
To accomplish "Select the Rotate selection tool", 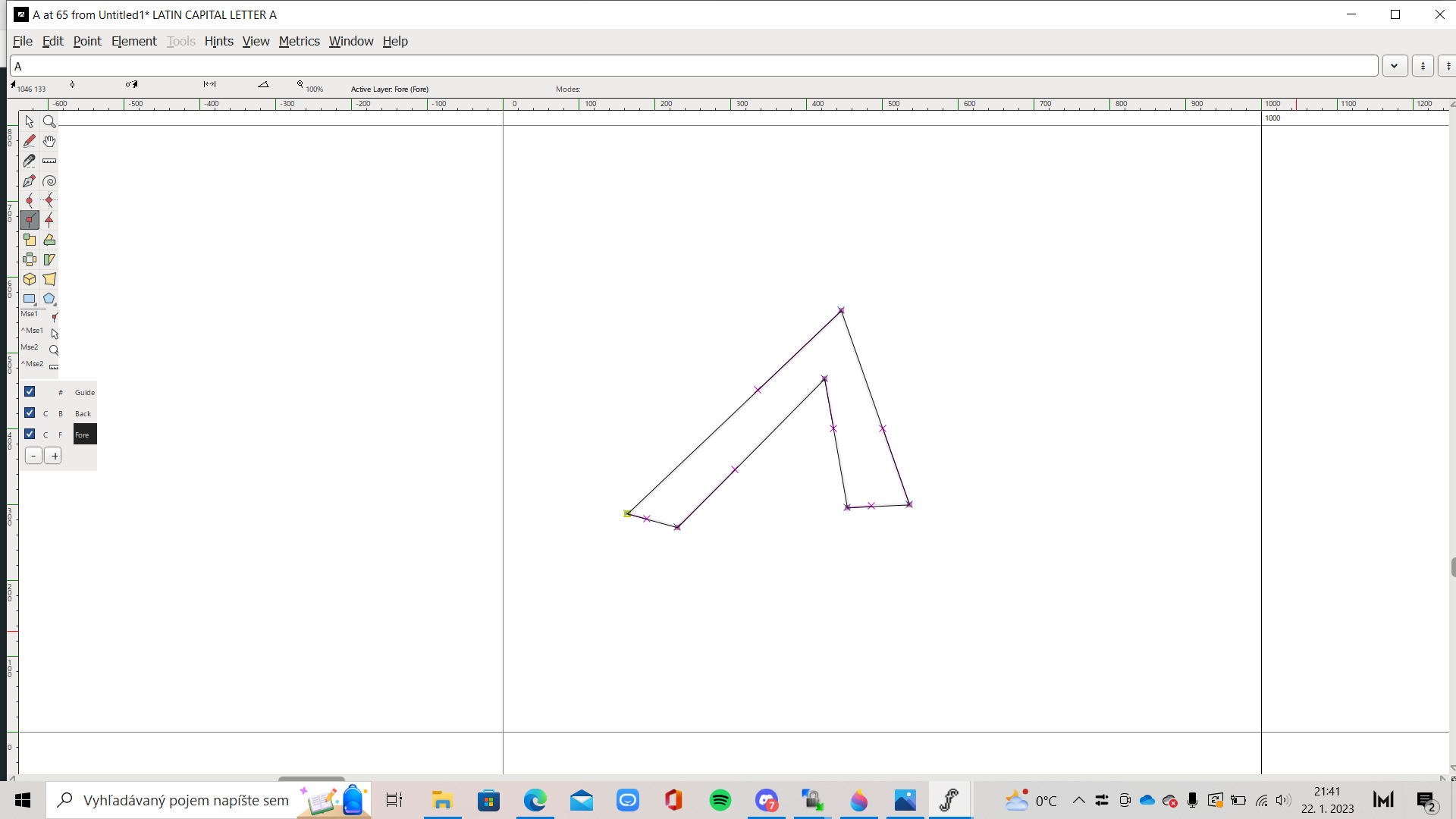I will click(49, 240).
